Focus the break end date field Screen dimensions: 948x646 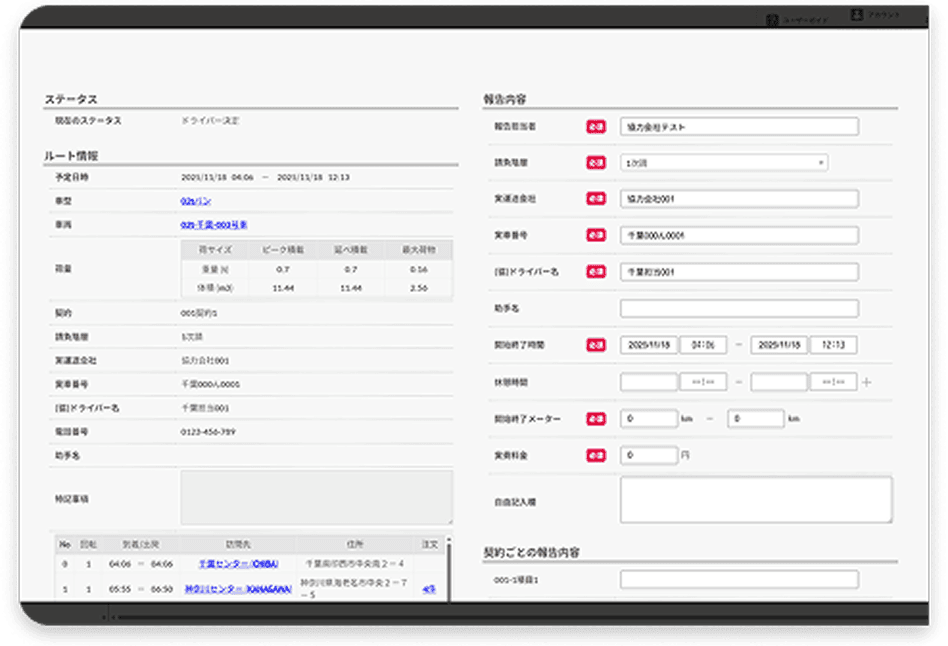(x=779, y=382)
